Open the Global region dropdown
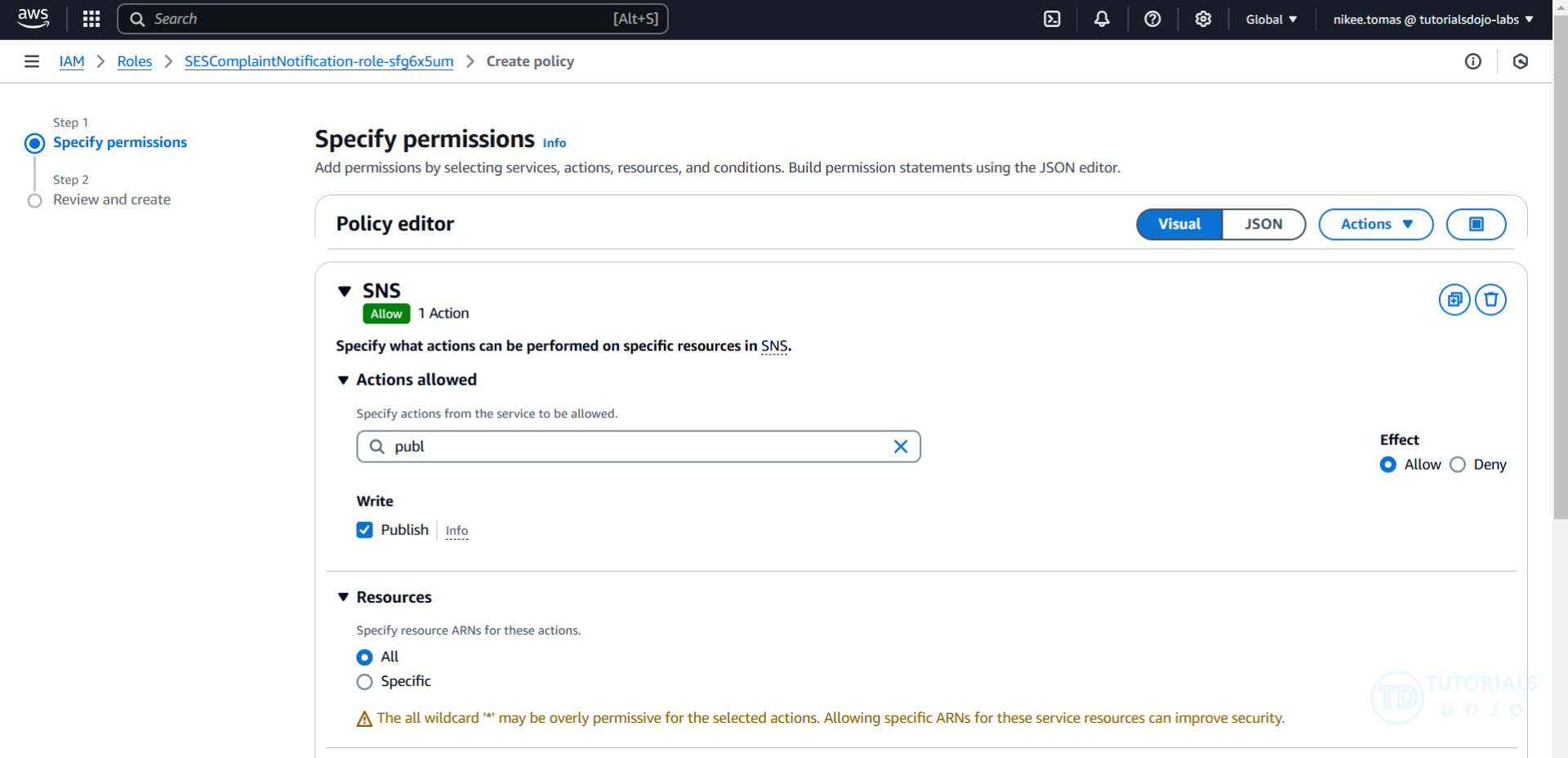The height and width of the screenshot is (758, 1568). pyautogui.click(x=1271, y=19)
